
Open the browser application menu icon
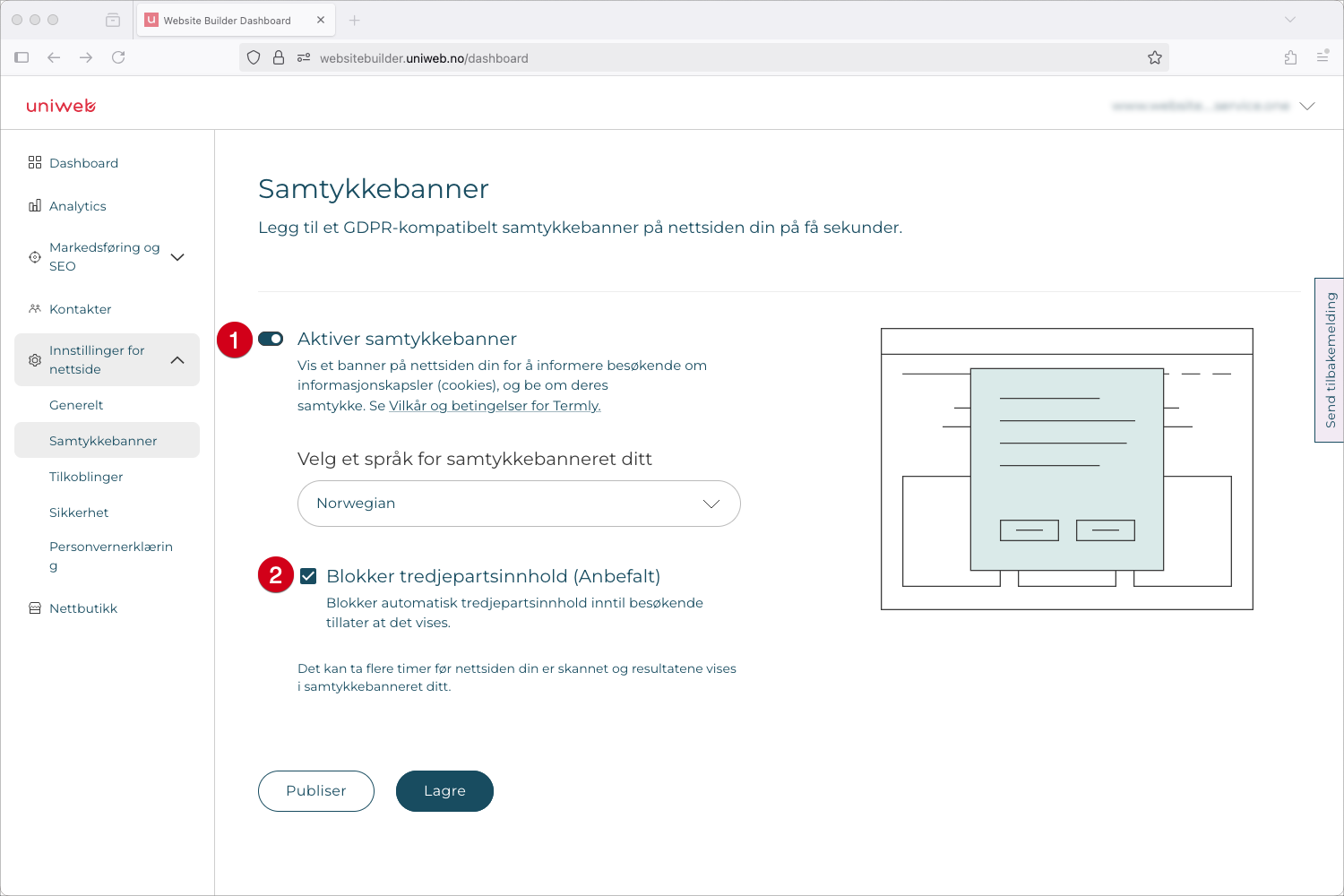pyautogui.click(x=1322, y=56)
